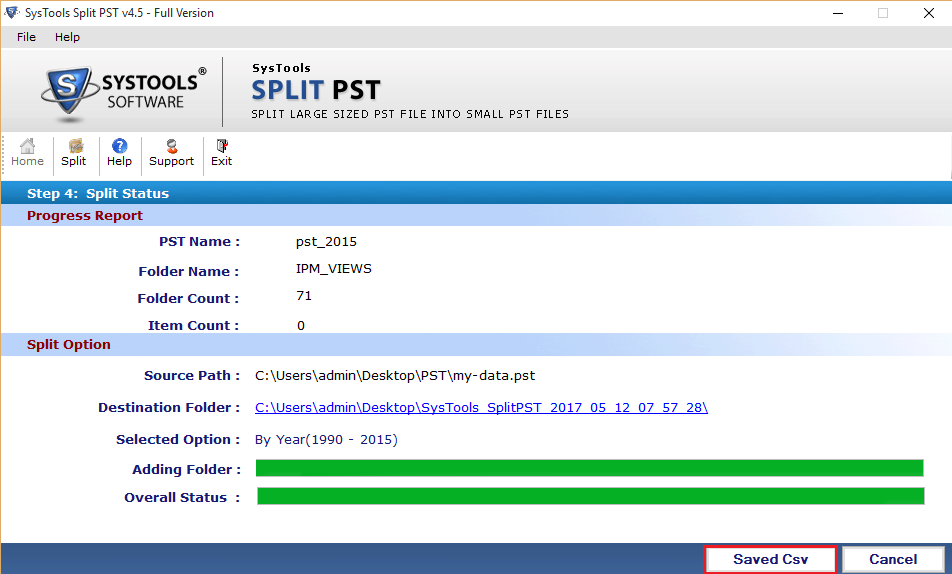
Task: Select the folder count value 71
Action: [x=304, y=296]
